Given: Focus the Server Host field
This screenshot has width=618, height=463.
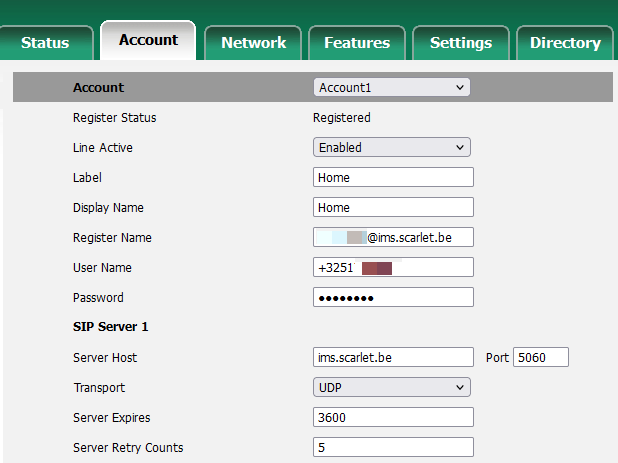Looking at the screenshot, I should tap(393, 358).
